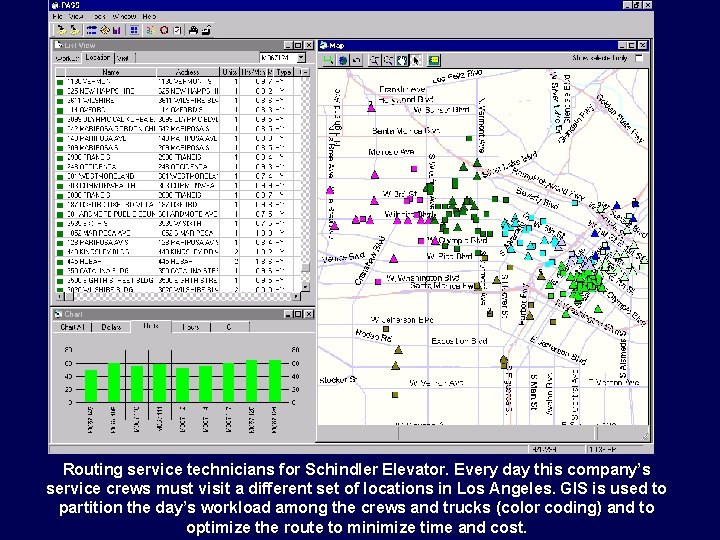Click the undo arrow icon in Map toolbar
Image resolution: width=720 pixels, height=540 pixels.
357,60
